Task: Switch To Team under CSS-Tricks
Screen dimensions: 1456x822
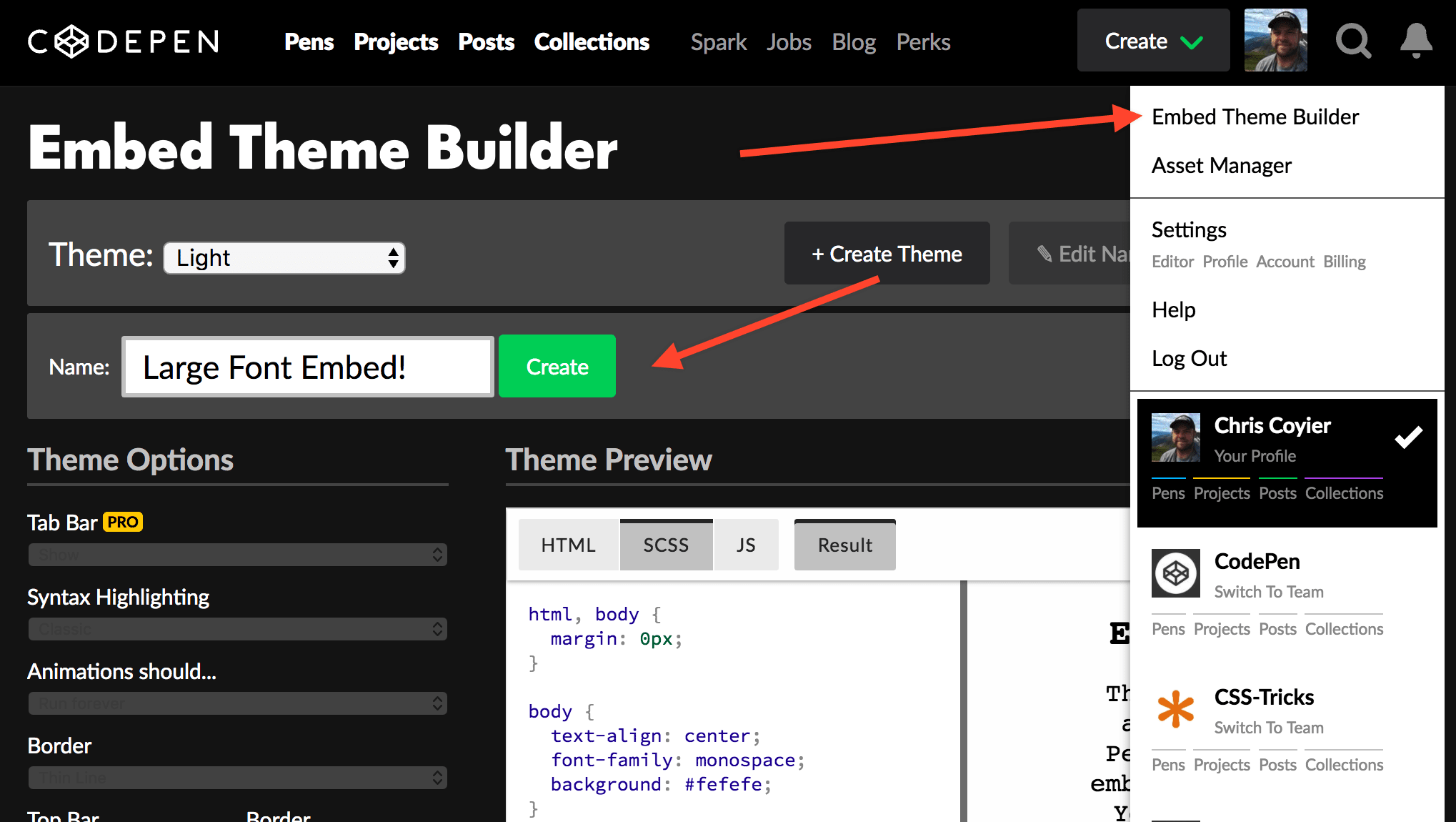Action: [x=1268, y=728]
